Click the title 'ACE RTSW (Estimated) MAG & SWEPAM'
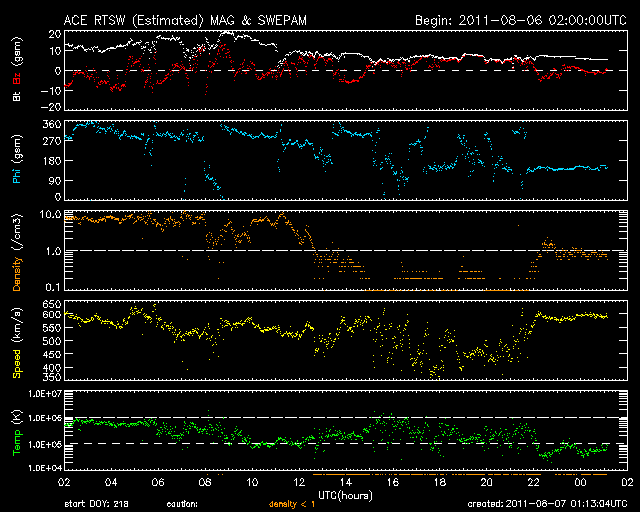640x512 pixels. tap(185, 21)
